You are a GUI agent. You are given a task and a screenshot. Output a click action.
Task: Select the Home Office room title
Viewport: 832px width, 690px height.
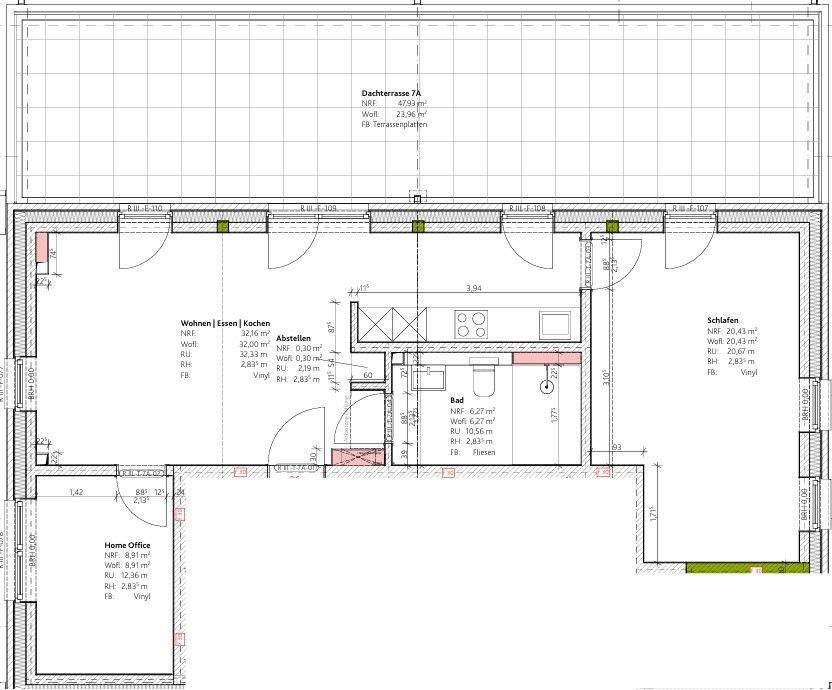pyautogui.click(x=127, y=545)
